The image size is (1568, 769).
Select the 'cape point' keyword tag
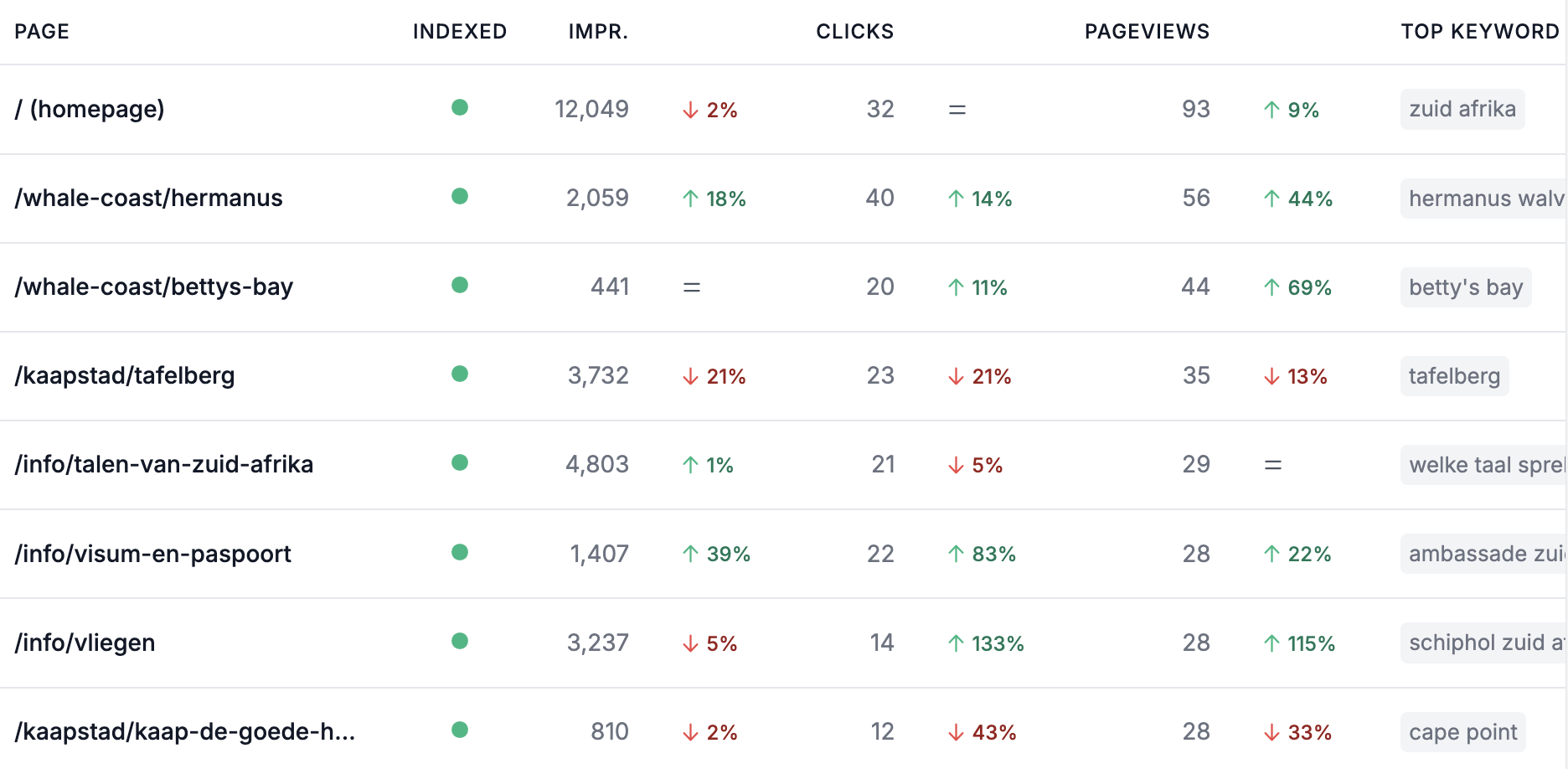[x=1462, y=732]
